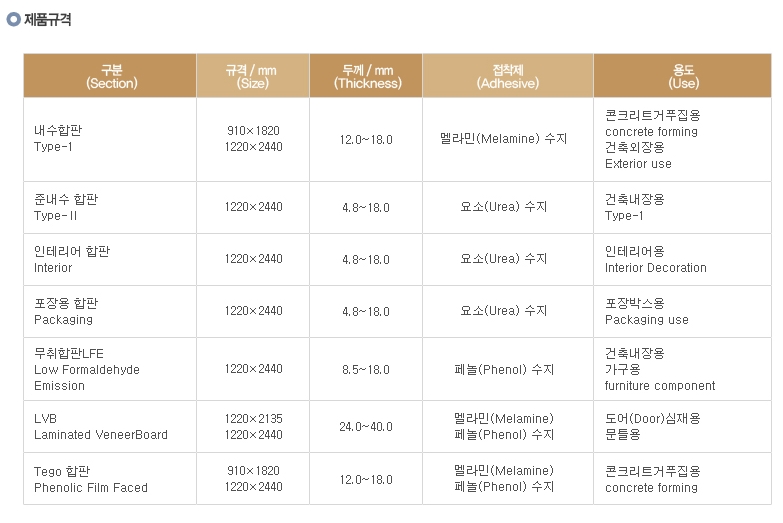The width and height of the screenshot is (783, 523).
Task: Click the 24.0~40.0 thickness value
Action: (366, 427)
